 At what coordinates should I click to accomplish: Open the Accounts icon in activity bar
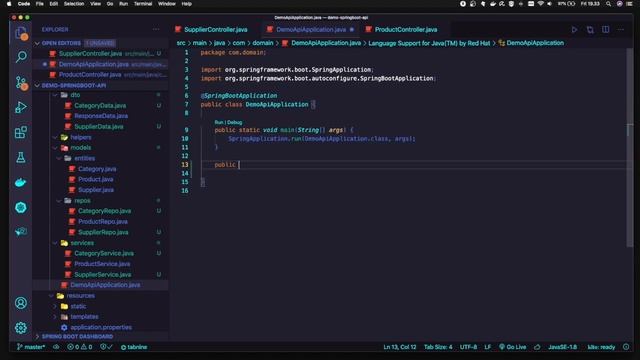(x=21, y=303)
